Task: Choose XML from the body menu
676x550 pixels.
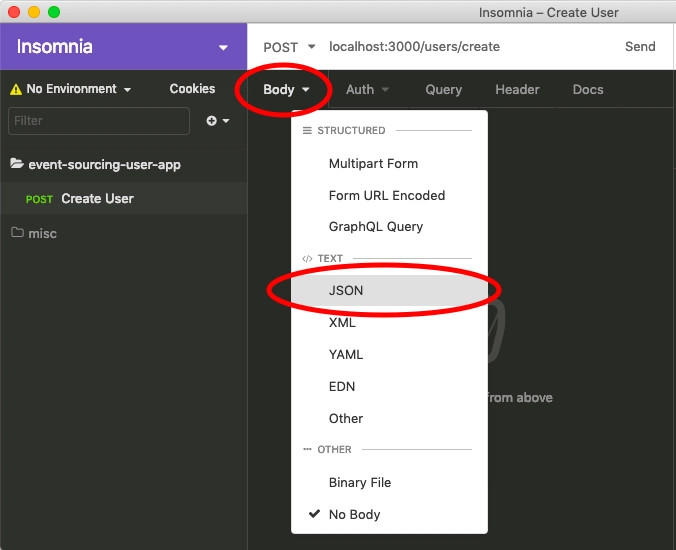Action: pos(389,322)
